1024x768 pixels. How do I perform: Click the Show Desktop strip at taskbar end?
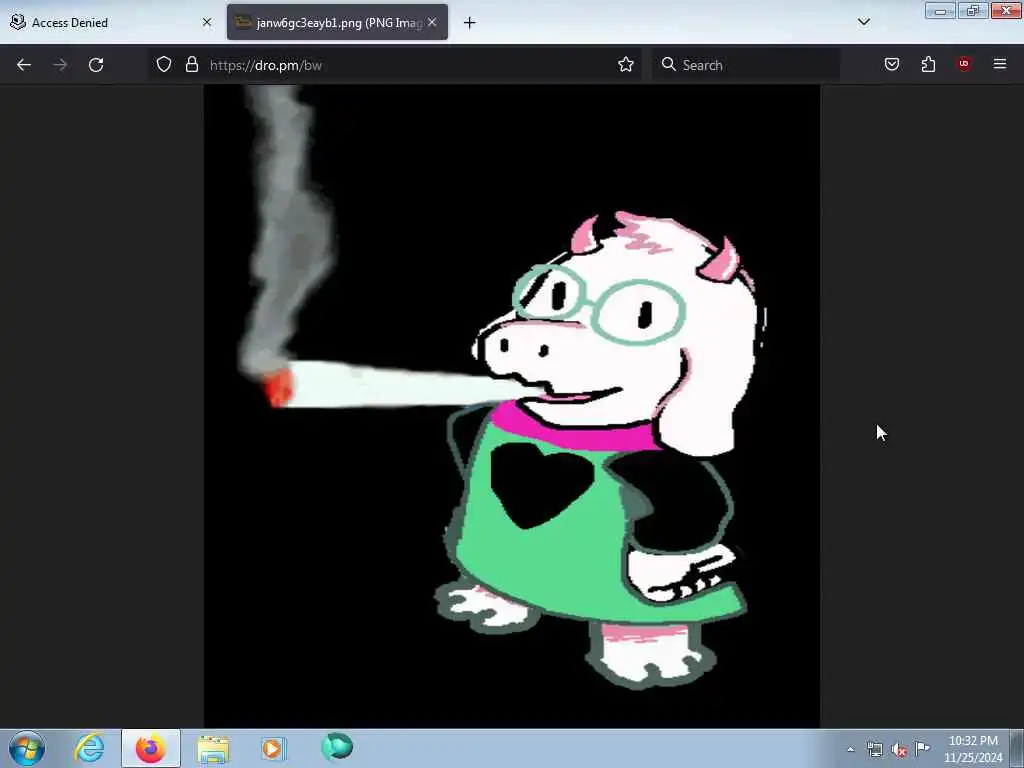(1017, 748)
